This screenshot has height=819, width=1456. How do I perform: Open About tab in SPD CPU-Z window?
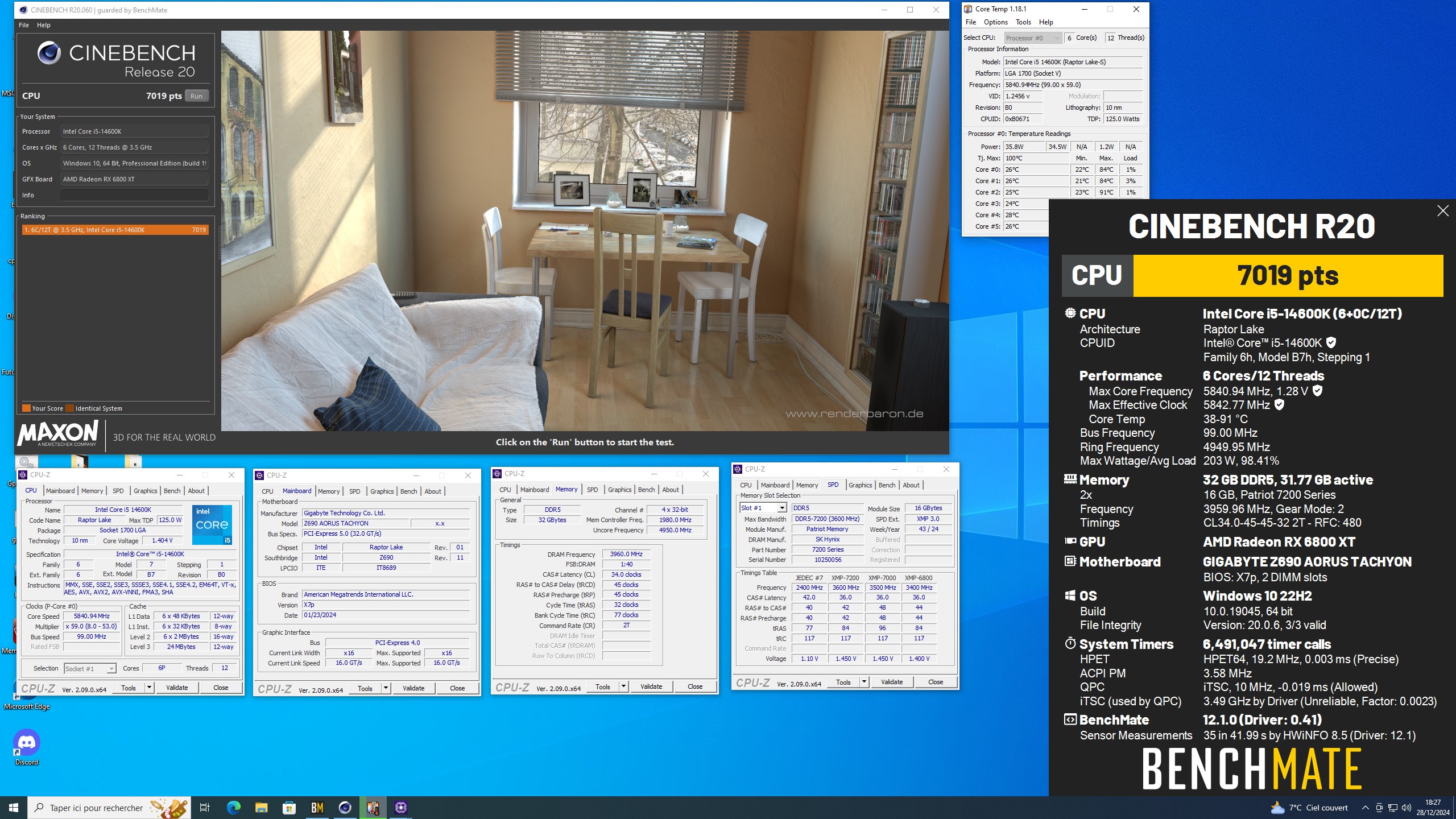coord(911,485)
